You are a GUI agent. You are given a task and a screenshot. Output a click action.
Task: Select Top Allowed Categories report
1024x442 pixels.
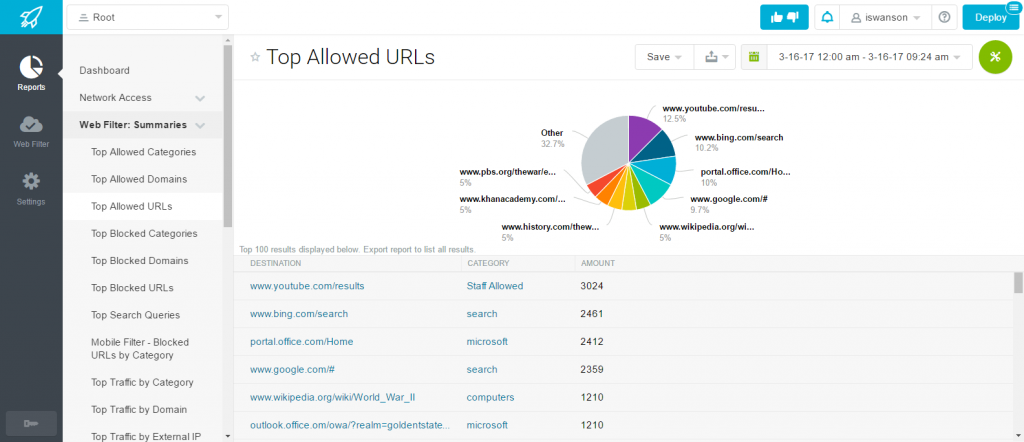(x=144, y=152)
